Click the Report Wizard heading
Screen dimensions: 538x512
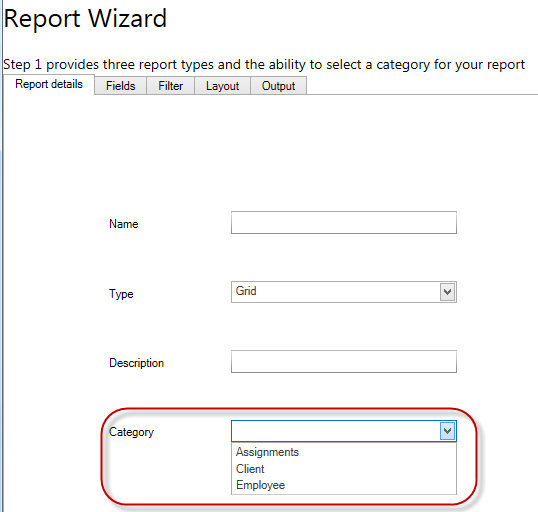point(85,18)
